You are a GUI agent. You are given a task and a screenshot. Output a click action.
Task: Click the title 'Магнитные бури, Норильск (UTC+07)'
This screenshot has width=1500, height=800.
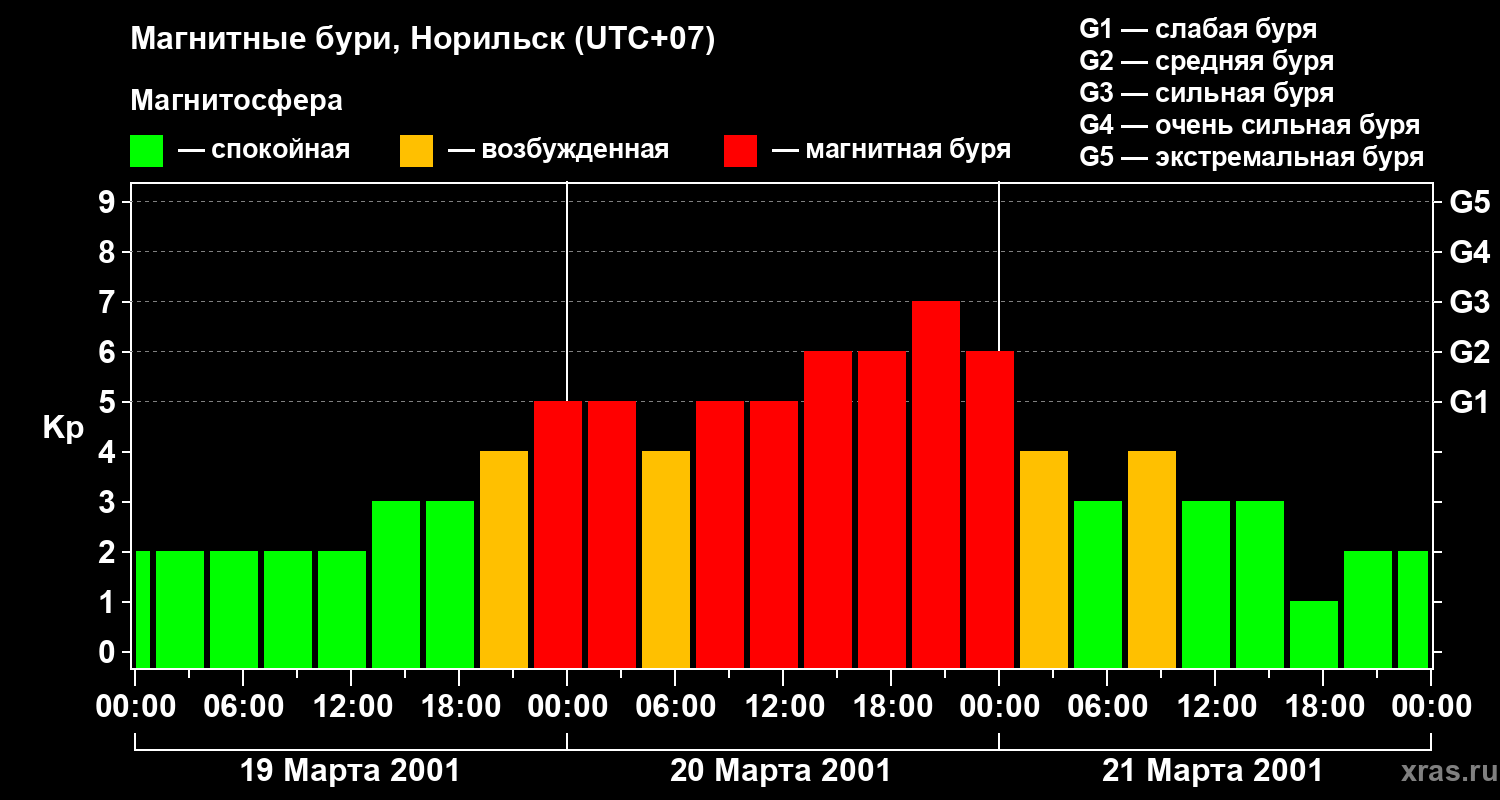(423, 40)
